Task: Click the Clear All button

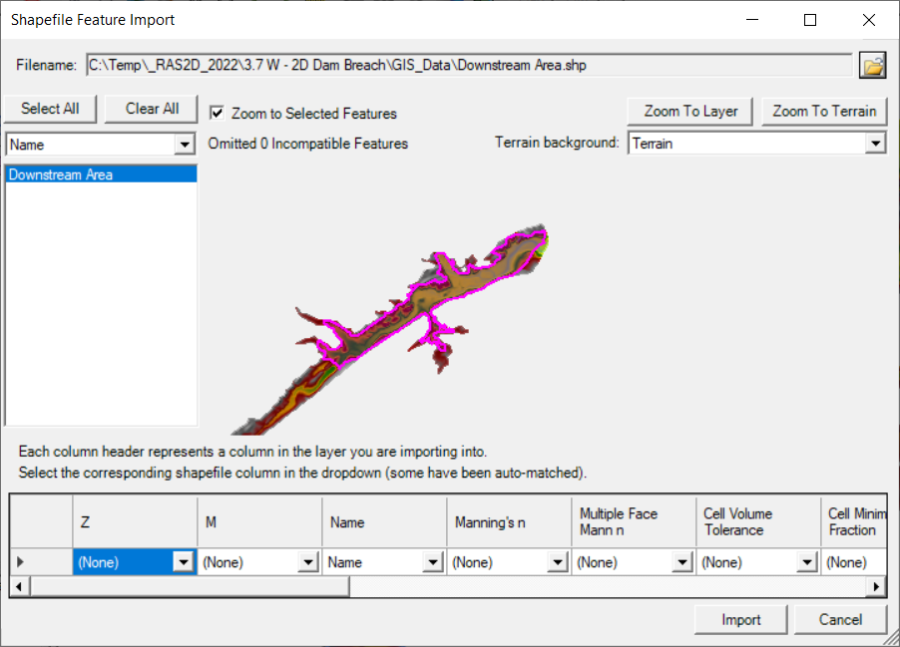Action: pyautogui.click(x=152, y=109)
